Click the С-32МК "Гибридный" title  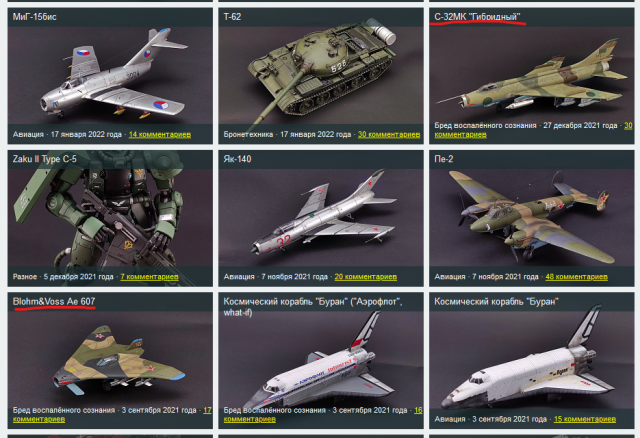pyautogui.click(x=477, y=17)
